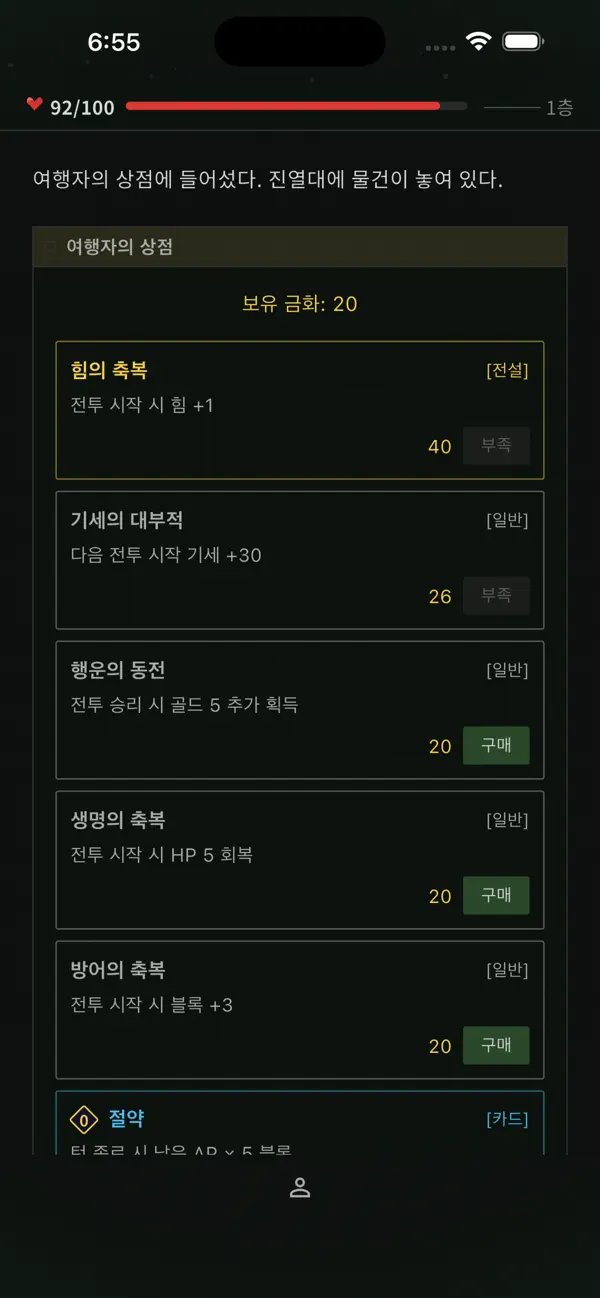Image resolution: width=600 pixels, height=1298 pixels.
Task: Tap the [전설] rarity tag
Action: tap(507, 370)
